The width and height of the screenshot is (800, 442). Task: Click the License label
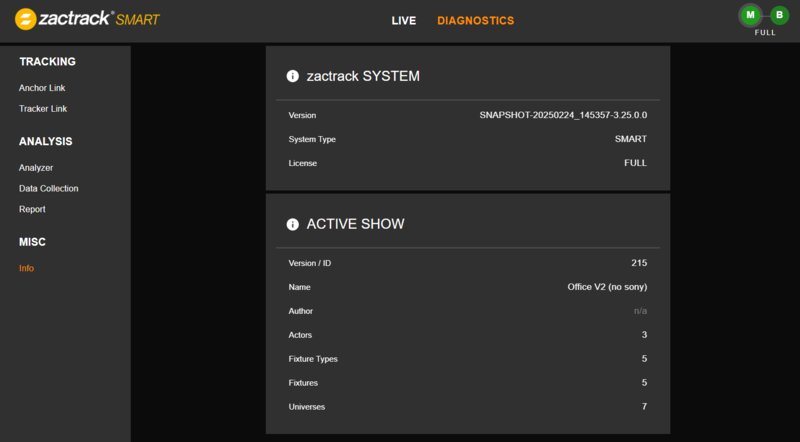click(x=303, y=163)
